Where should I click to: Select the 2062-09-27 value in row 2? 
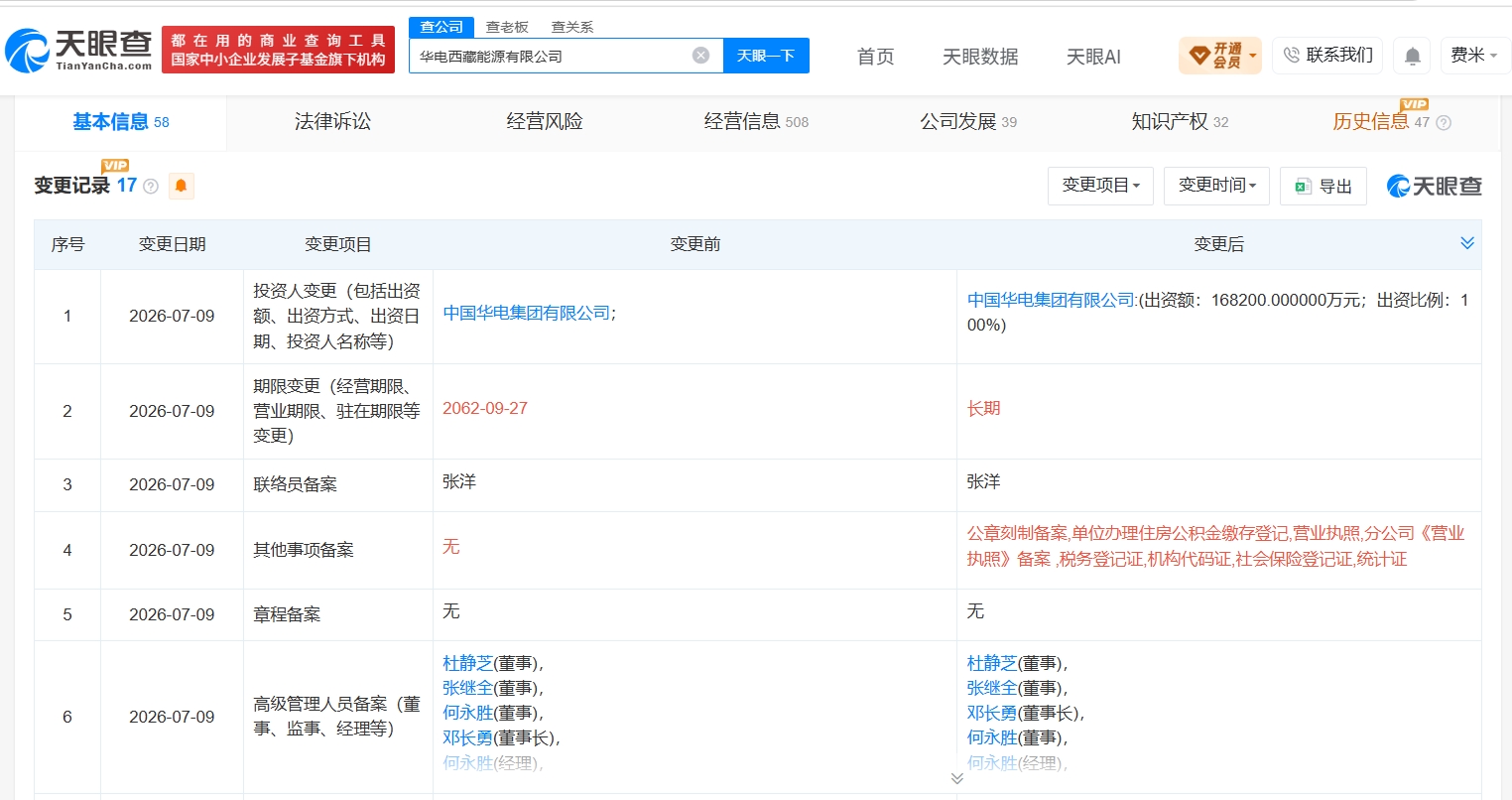tap(485, 408)
